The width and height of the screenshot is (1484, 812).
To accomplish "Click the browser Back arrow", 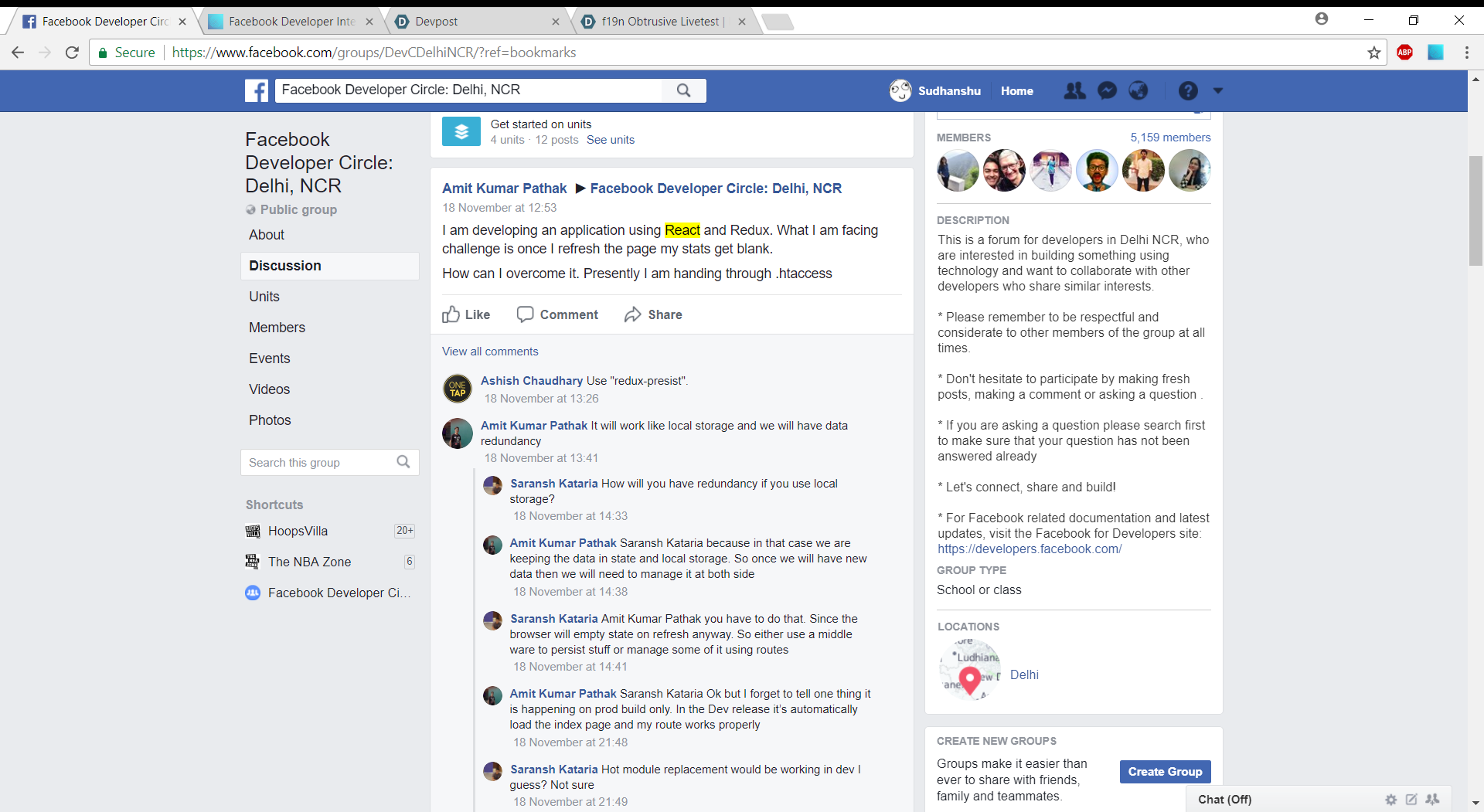I will pos(17,53).
